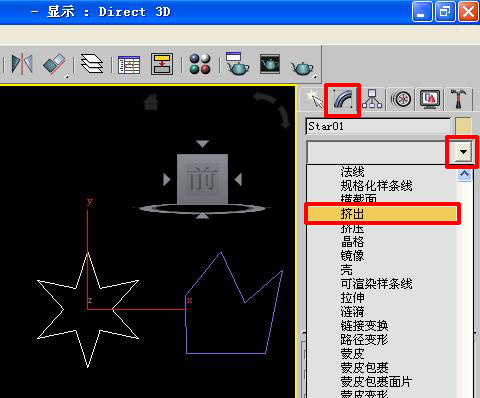
Task: Choose 挤出 (Extrude) modifier
Action: pos(382,213)
